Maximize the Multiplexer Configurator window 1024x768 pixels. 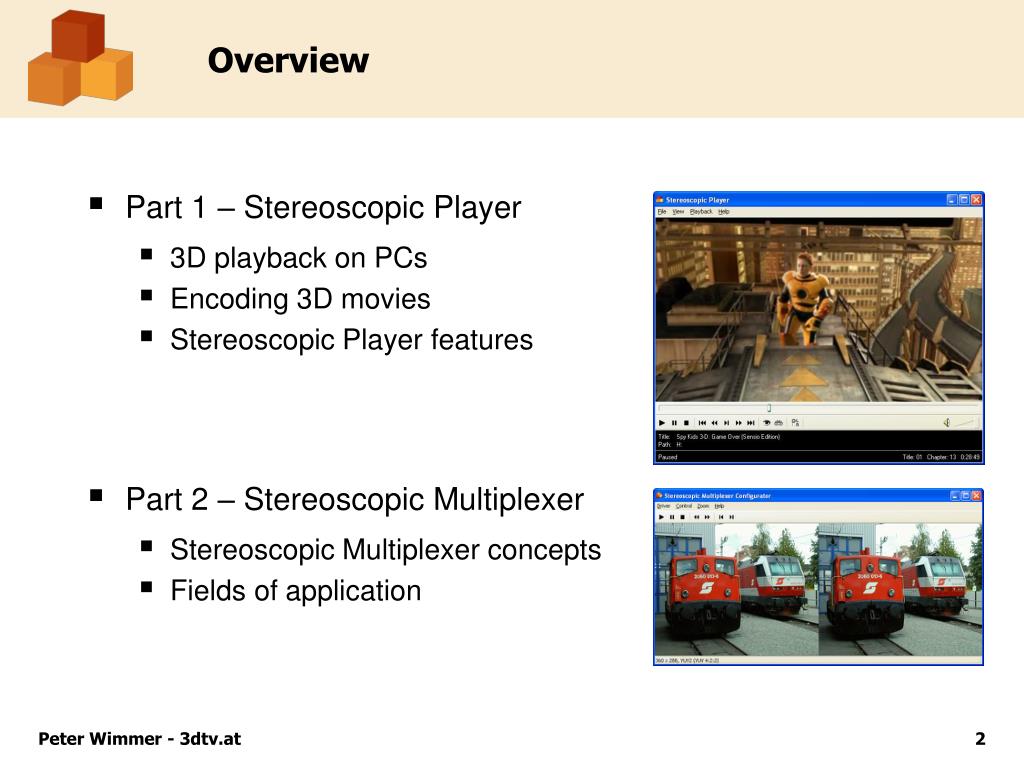click(x=965, y=496)
